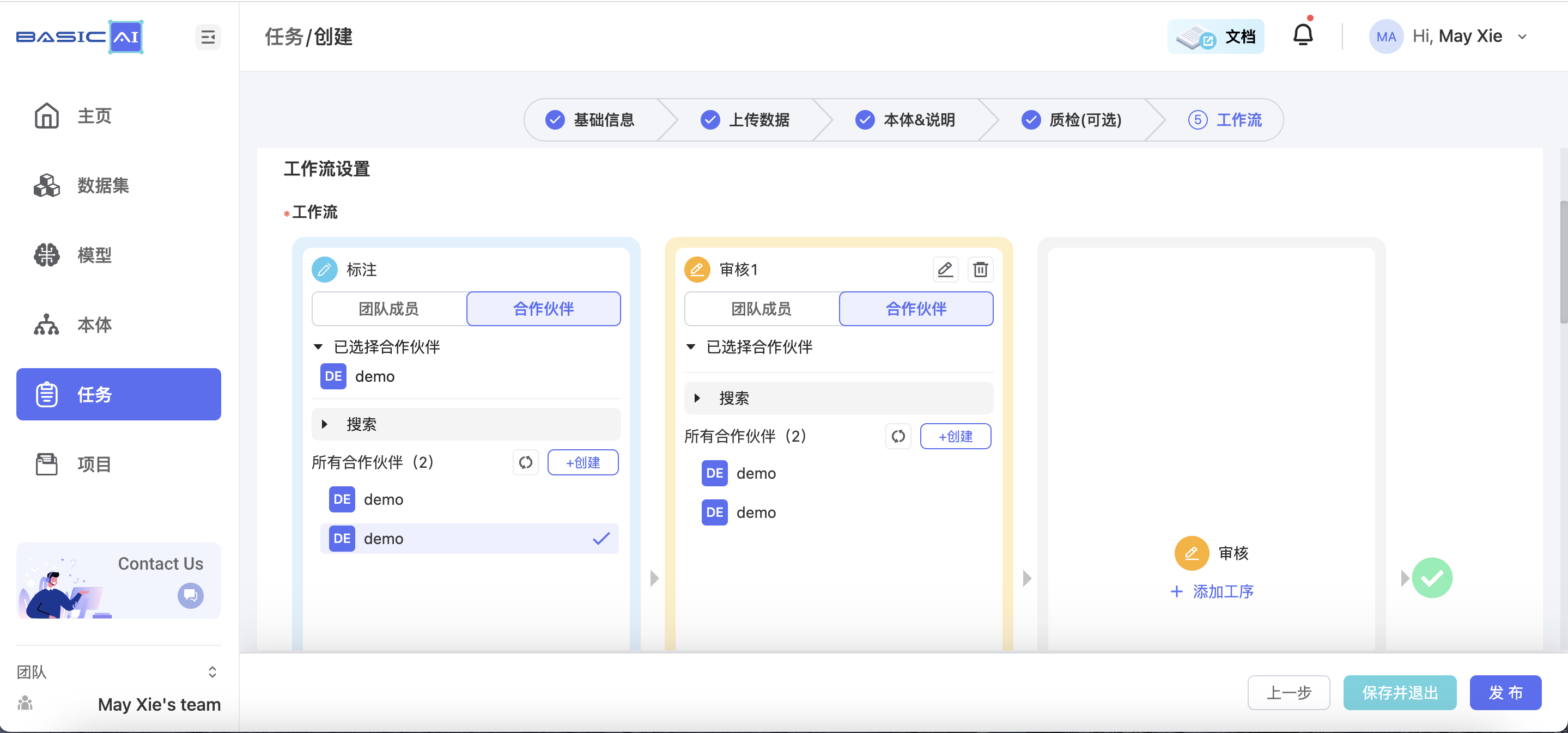1568x733 pixels.
Task: Open the 文档 documentation button
Action: click(x=1215, y=37)
